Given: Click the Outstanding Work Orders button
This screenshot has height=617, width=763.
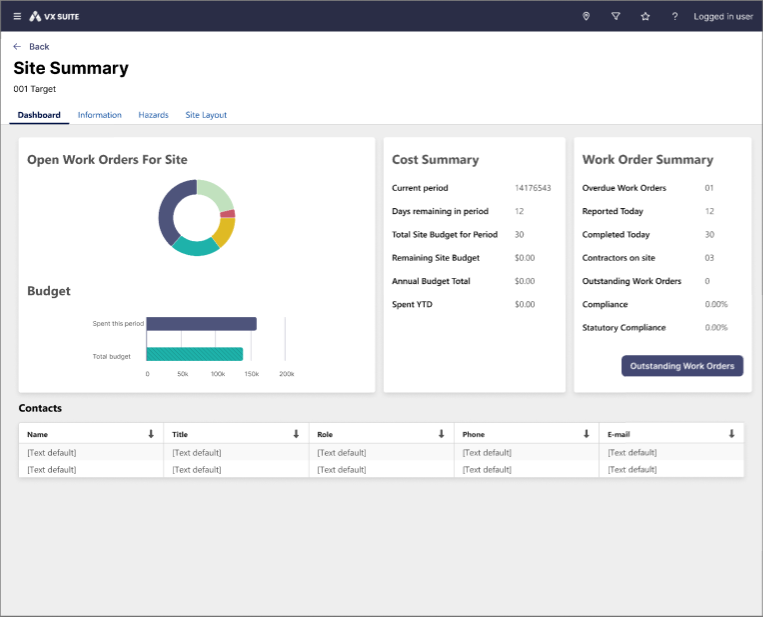Looking at the screenshot, I should coord(682,366).
